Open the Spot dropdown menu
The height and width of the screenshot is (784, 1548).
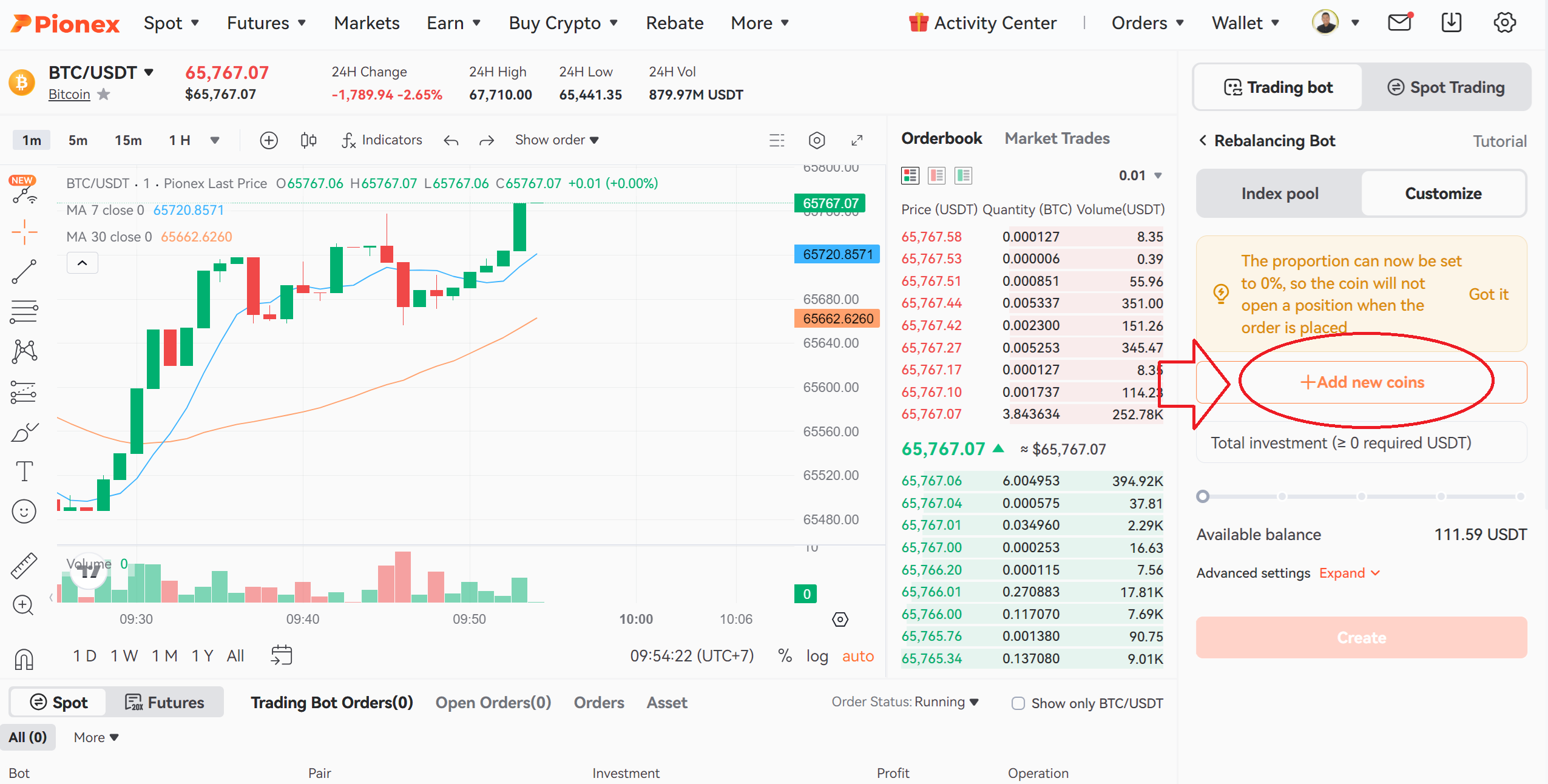pos(172,23)
